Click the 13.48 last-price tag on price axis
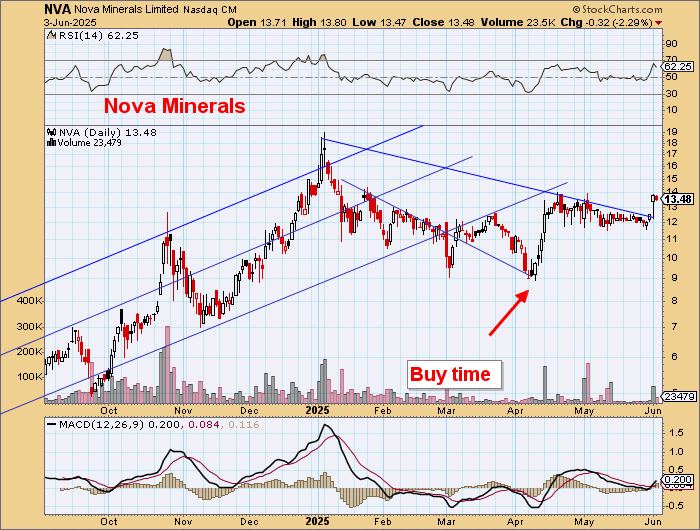This screenshot has height=530, width=700. [678, 199]
